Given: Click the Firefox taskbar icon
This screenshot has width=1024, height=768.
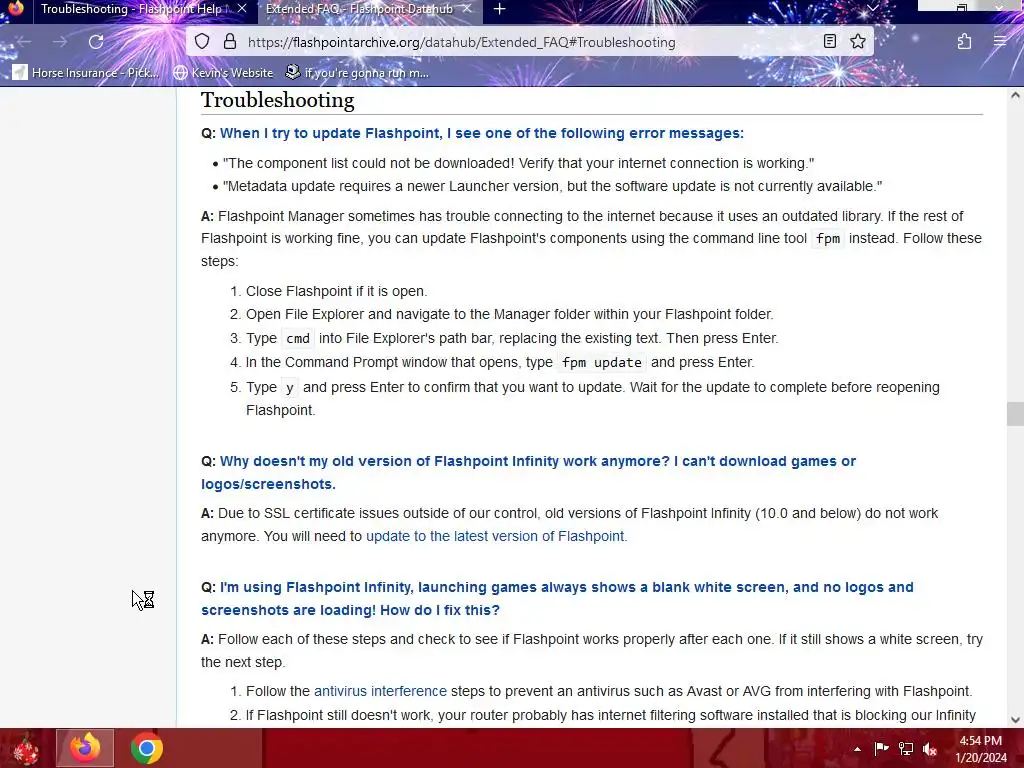Looking at the screenshot, I should tap(85, 748).
